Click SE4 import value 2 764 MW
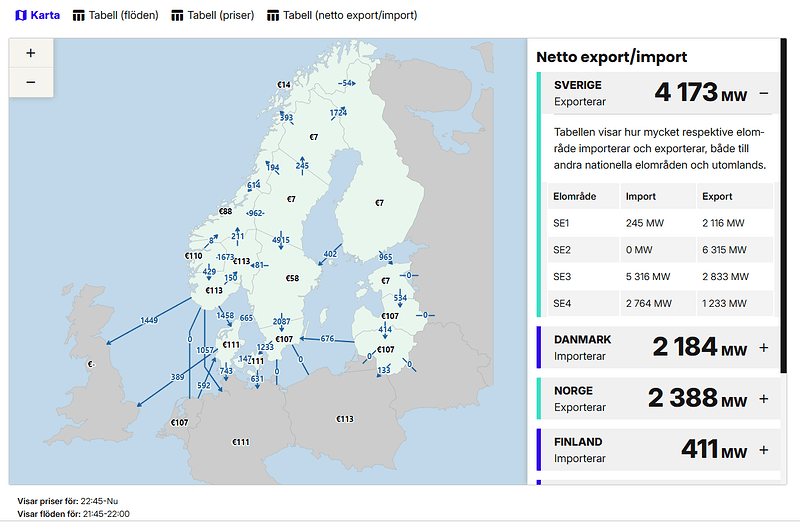Image resolution: width=800 pixels, height=522 pixels. [649, 304]
